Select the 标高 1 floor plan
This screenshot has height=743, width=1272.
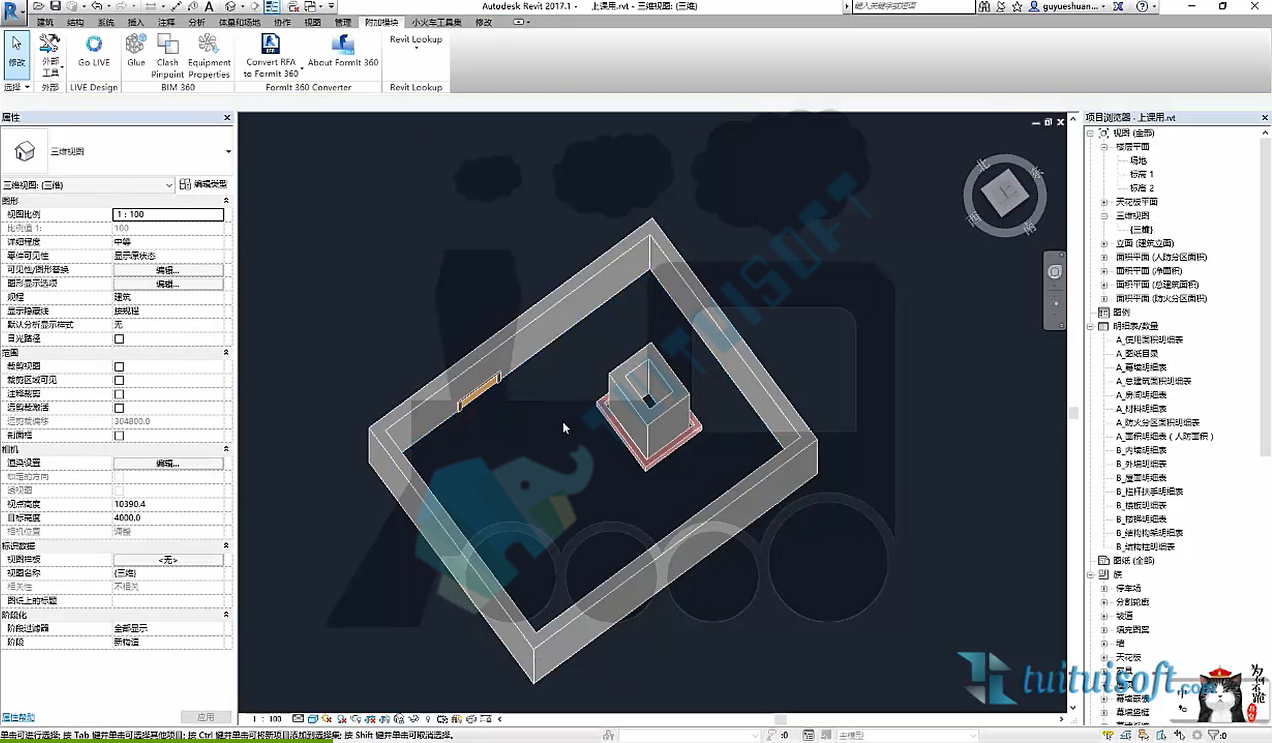(x=1142, y=174)
